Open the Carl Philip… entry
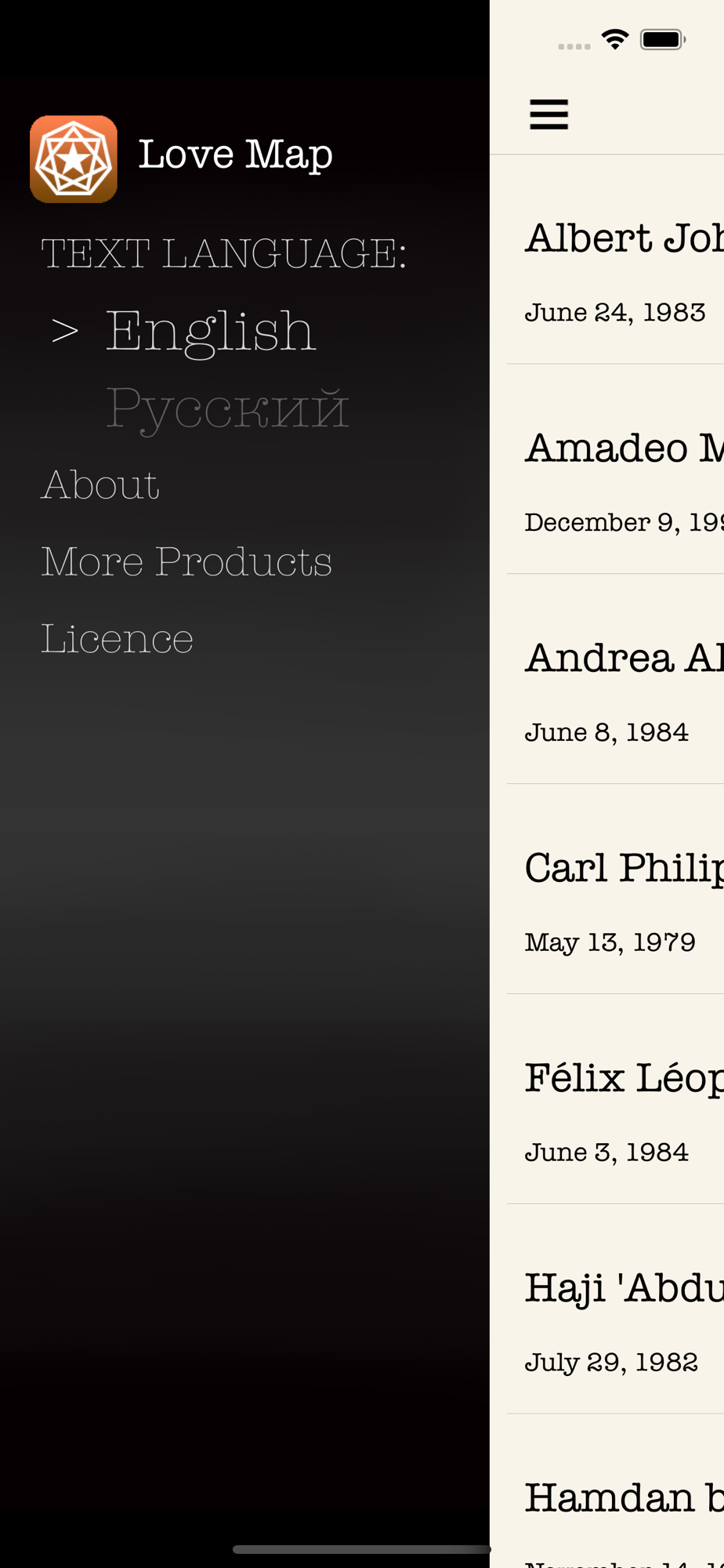This screenshot has height=1568, width=724. (x=616, y=889)
